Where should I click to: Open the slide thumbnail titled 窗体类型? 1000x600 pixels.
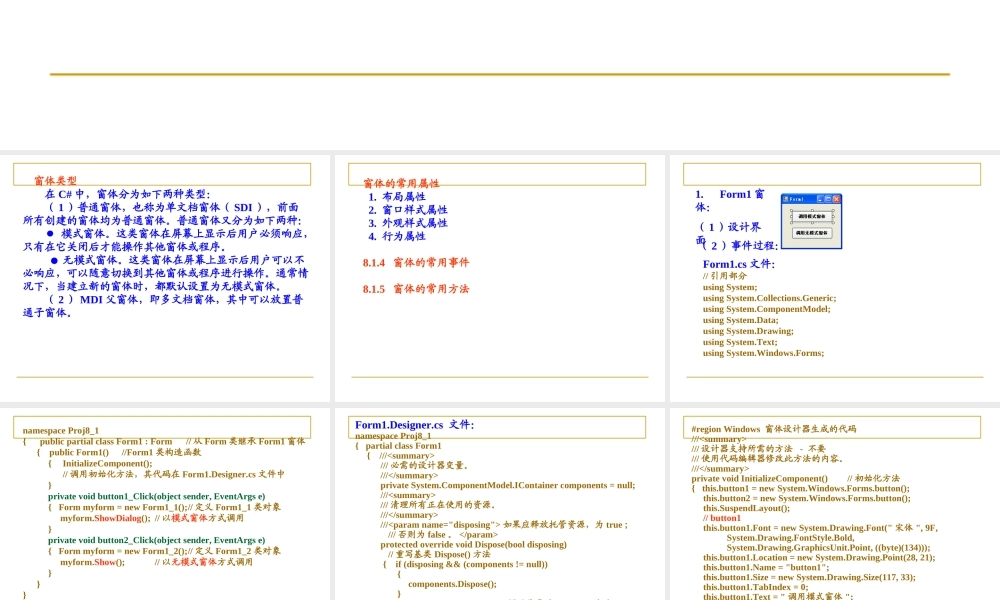[165, 278]
